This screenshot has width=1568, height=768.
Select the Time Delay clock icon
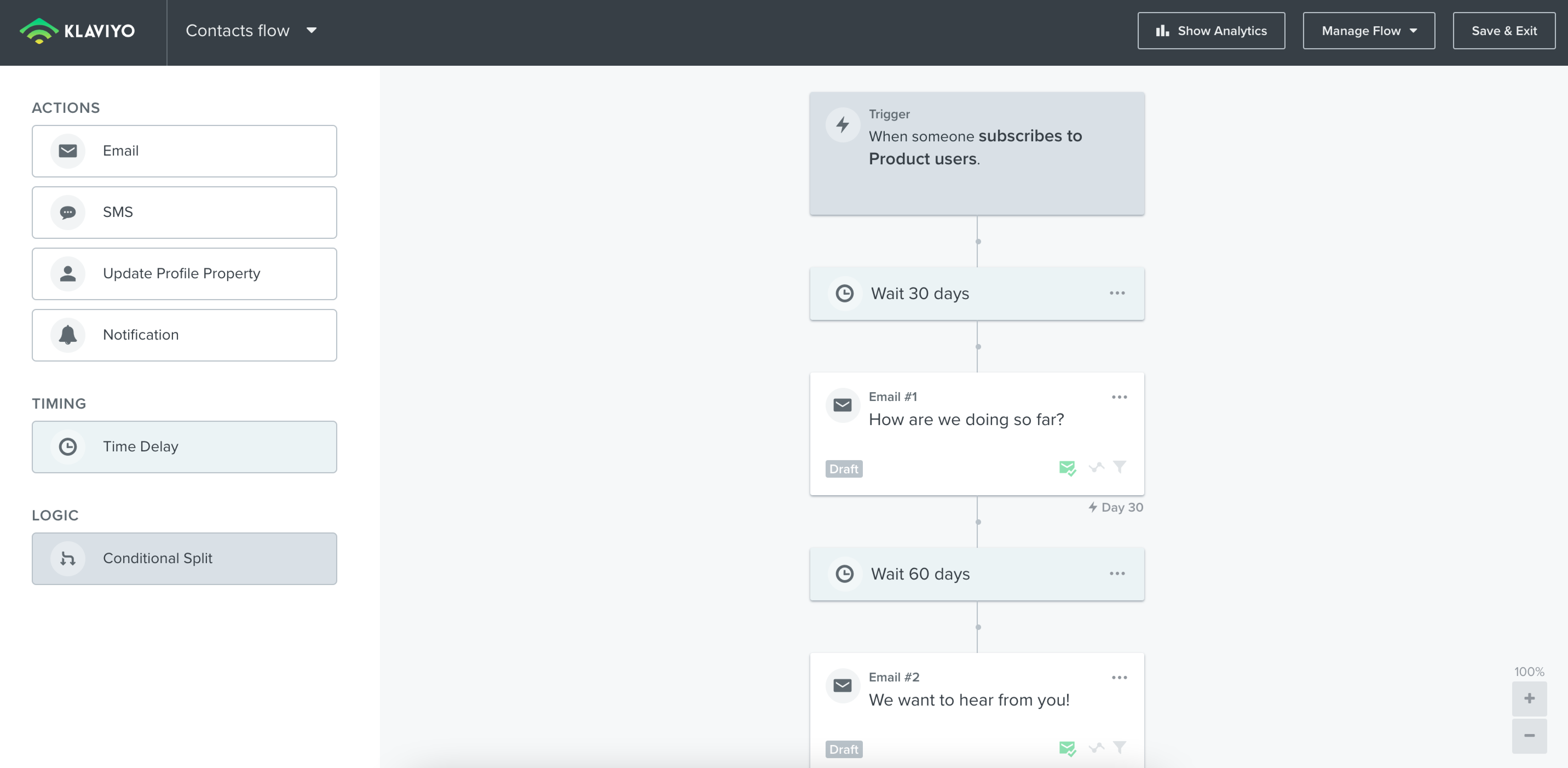coord(68,447)
